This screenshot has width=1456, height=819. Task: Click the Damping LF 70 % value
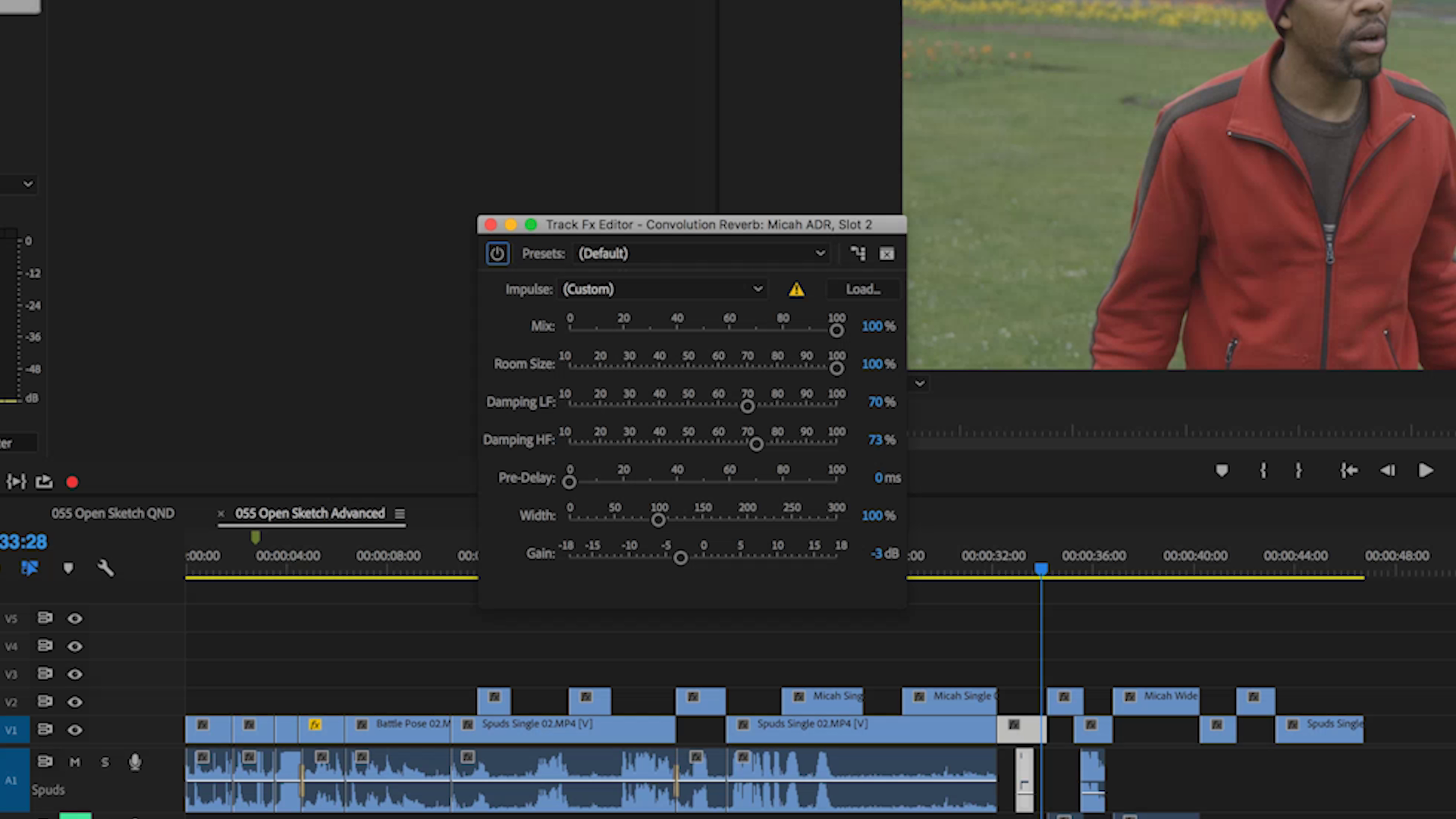[x=882, y=402]
